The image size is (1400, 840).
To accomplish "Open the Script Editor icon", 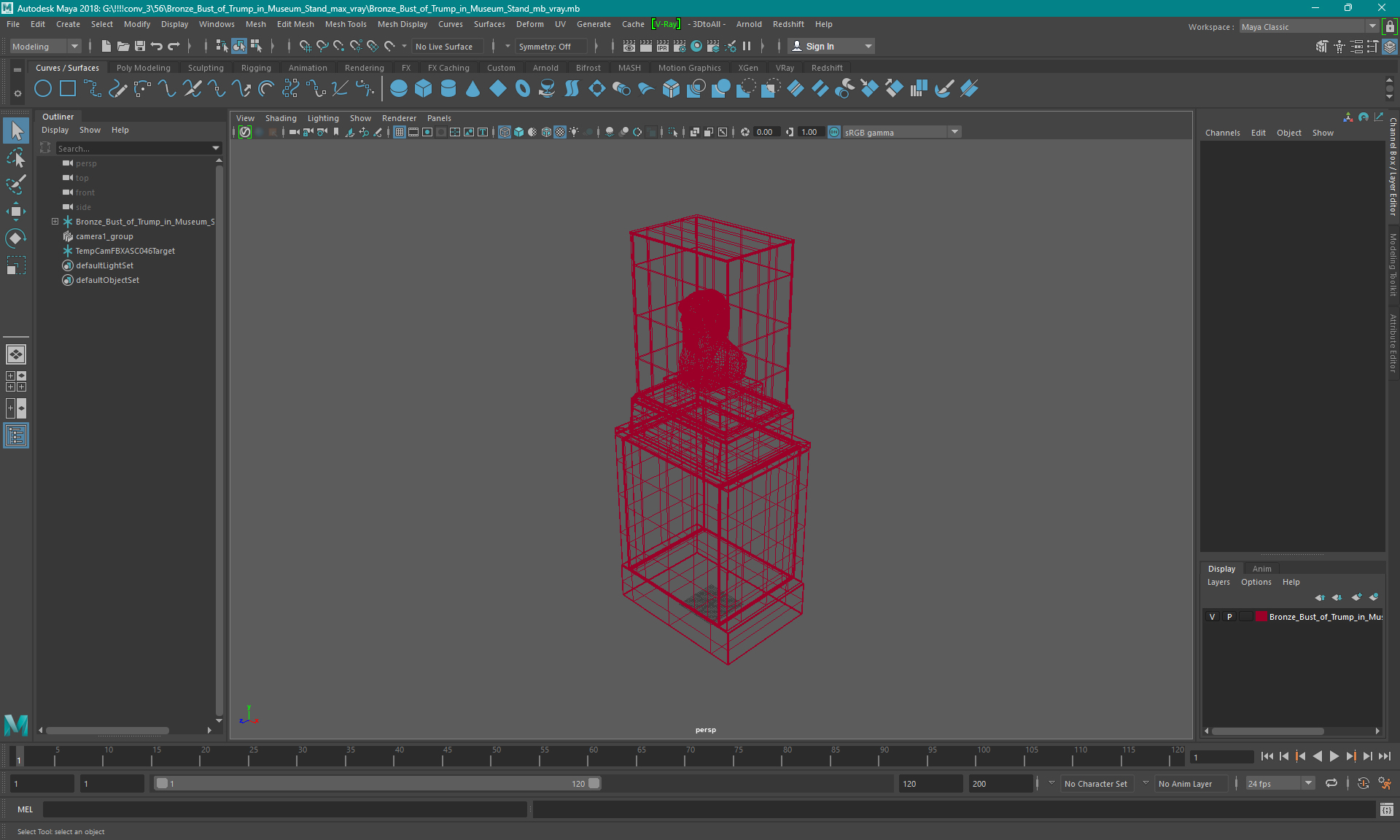I will point(1386,809).
